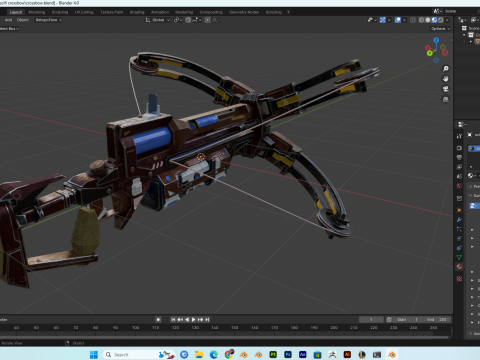Open the Global transform orientation dropdown

pyautogui.click(x=157, y=20)
